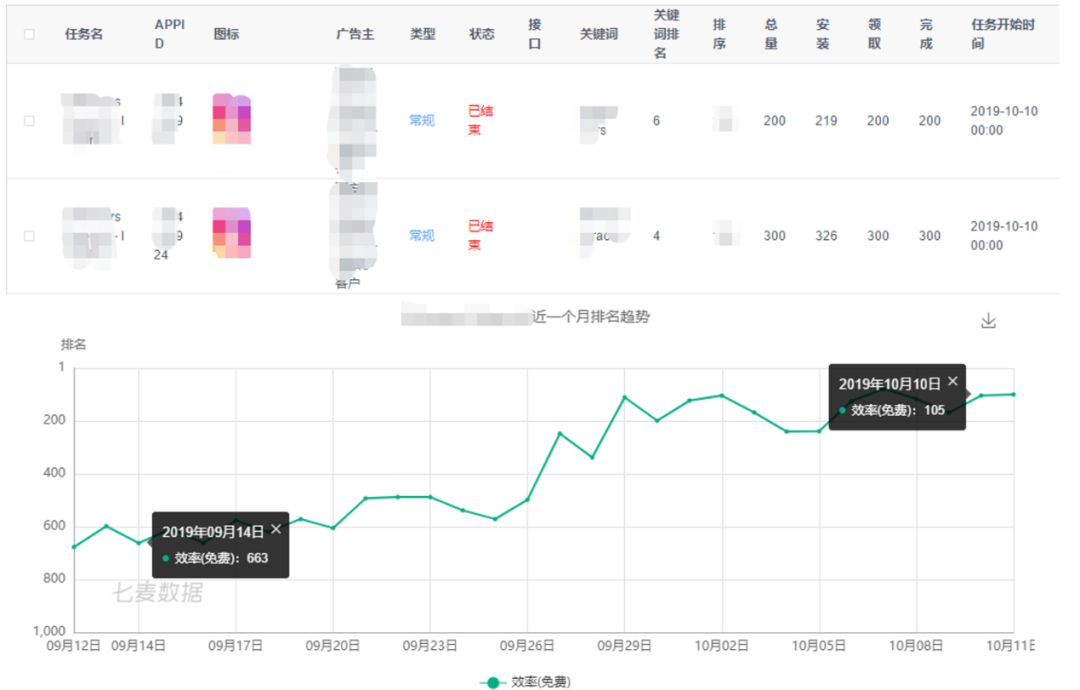The image size is (1080, 690).
Task: Click the 任务名 column header
Action: [82, 33]
